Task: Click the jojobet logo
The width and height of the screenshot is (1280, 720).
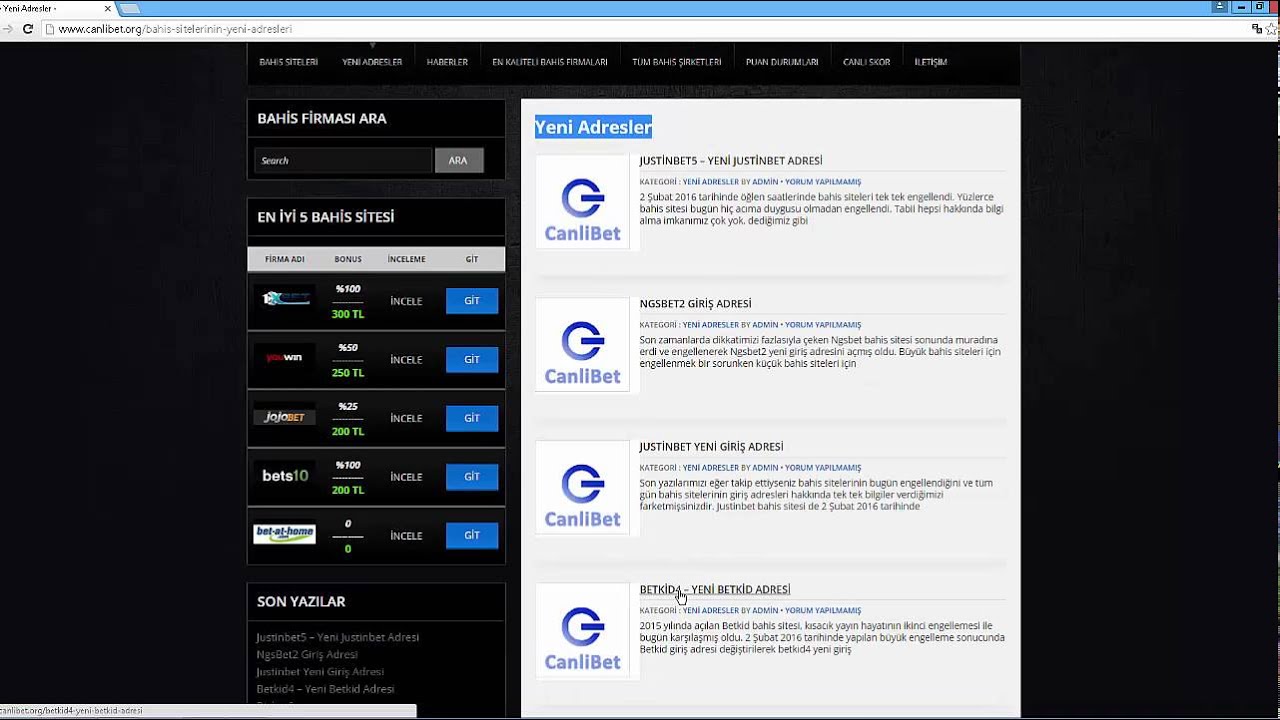Action: [x=285, y=417]
